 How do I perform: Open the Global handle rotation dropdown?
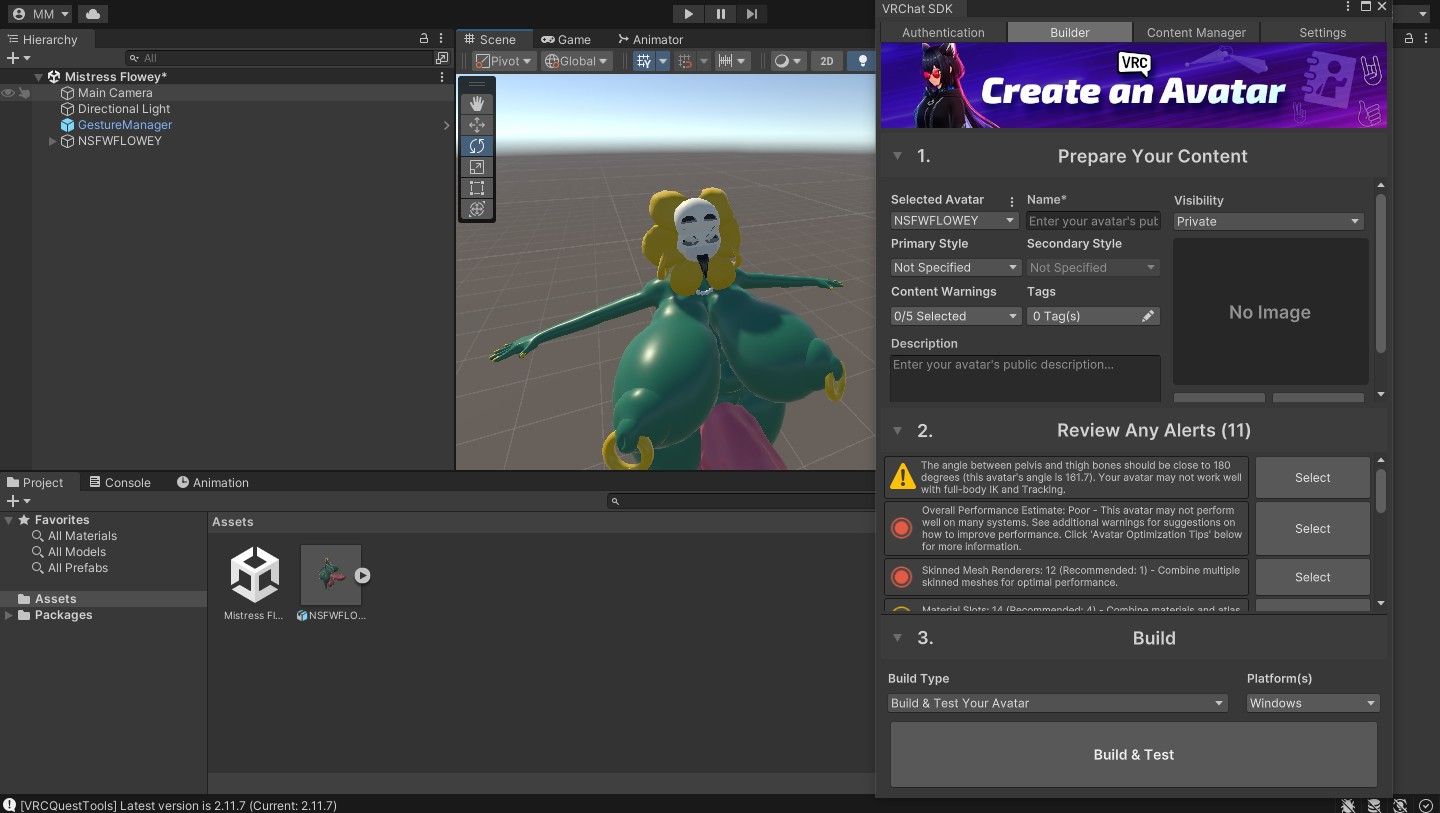pos(576,61)
